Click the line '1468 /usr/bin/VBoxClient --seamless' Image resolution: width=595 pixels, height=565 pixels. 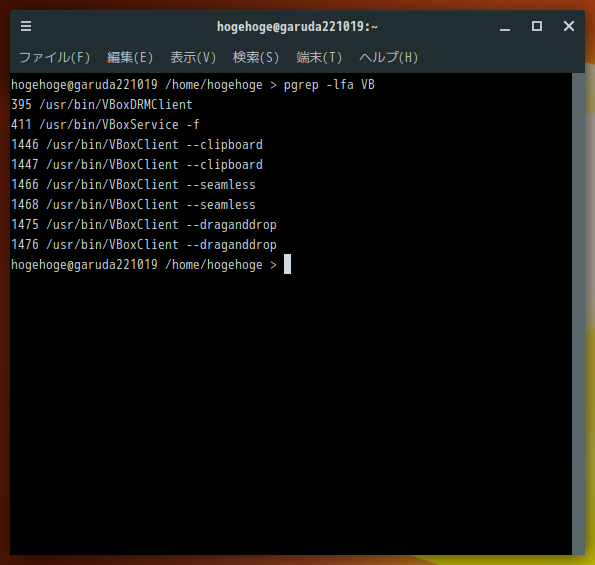coord(133,205)
